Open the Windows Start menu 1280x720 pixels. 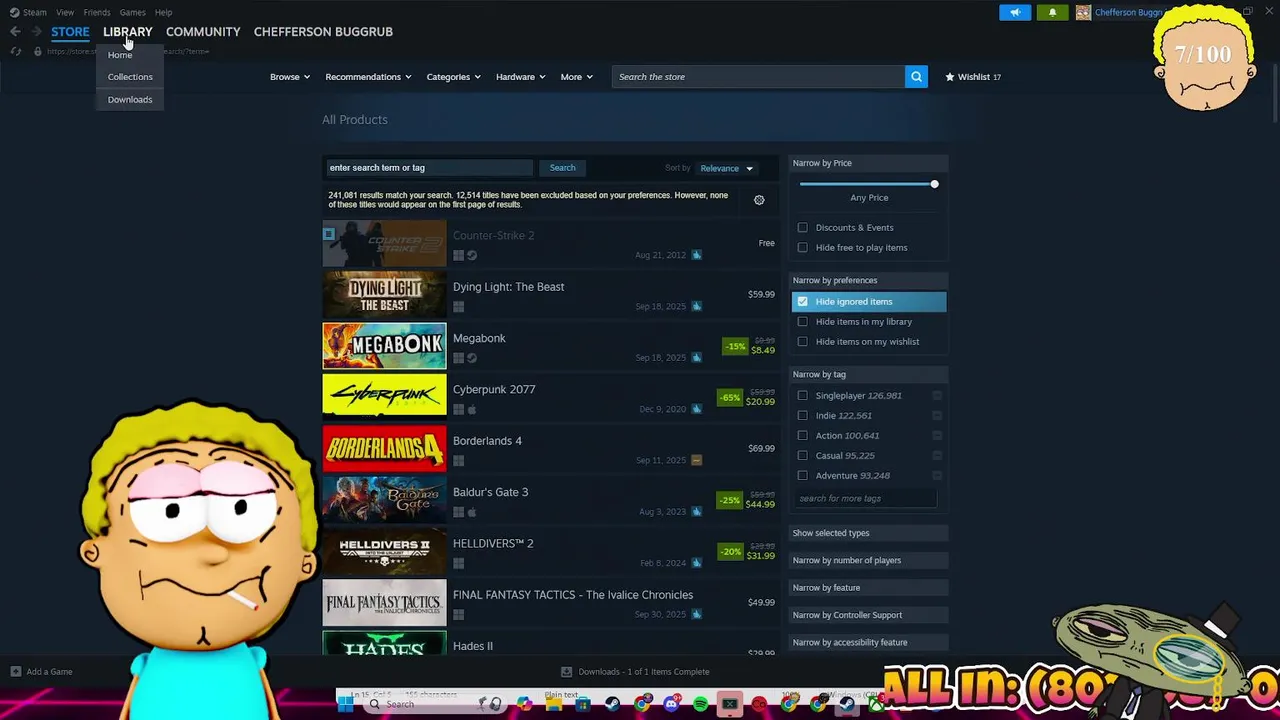(345, 704)
